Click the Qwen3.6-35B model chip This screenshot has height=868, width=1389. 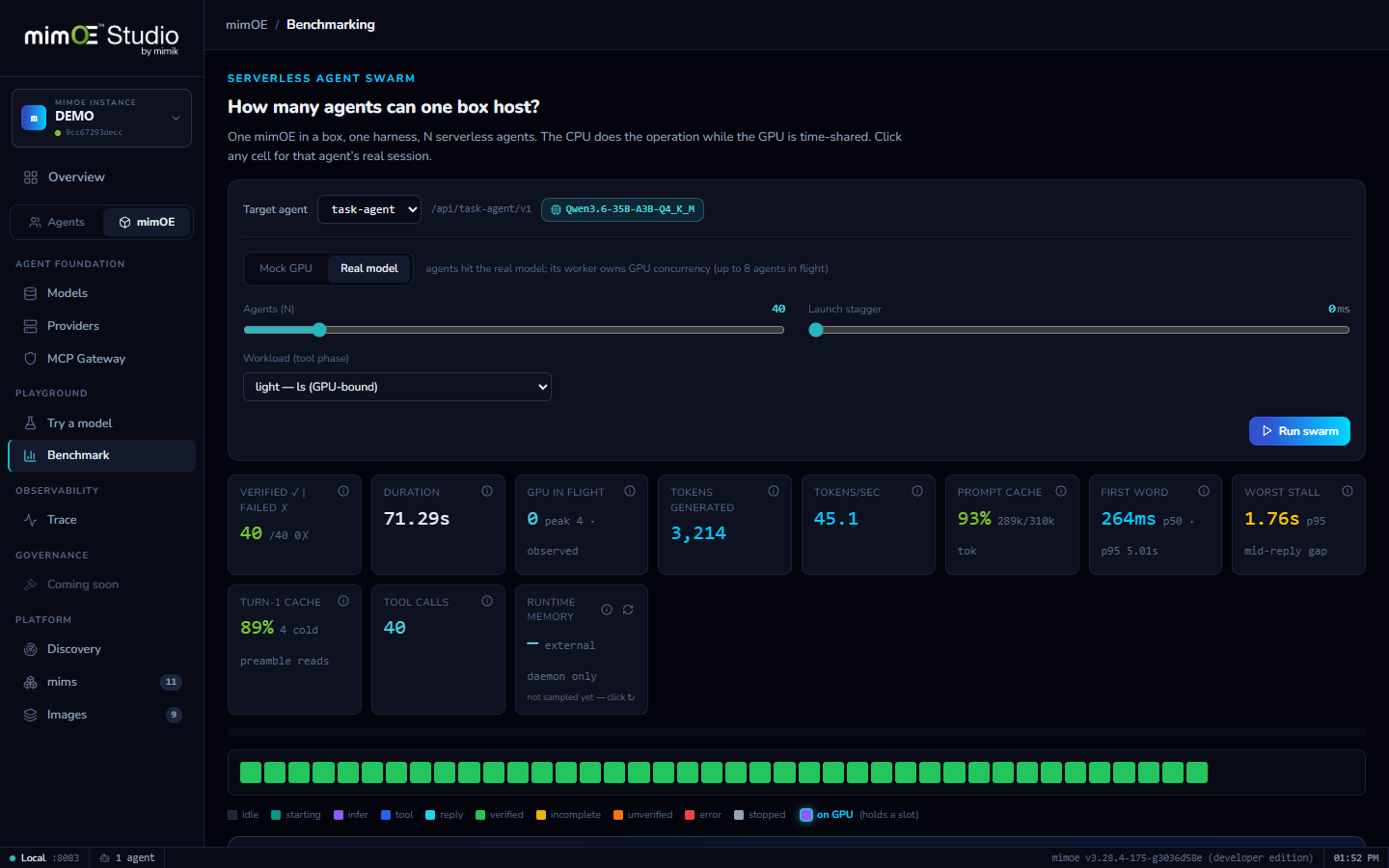(x=622, y=209)
